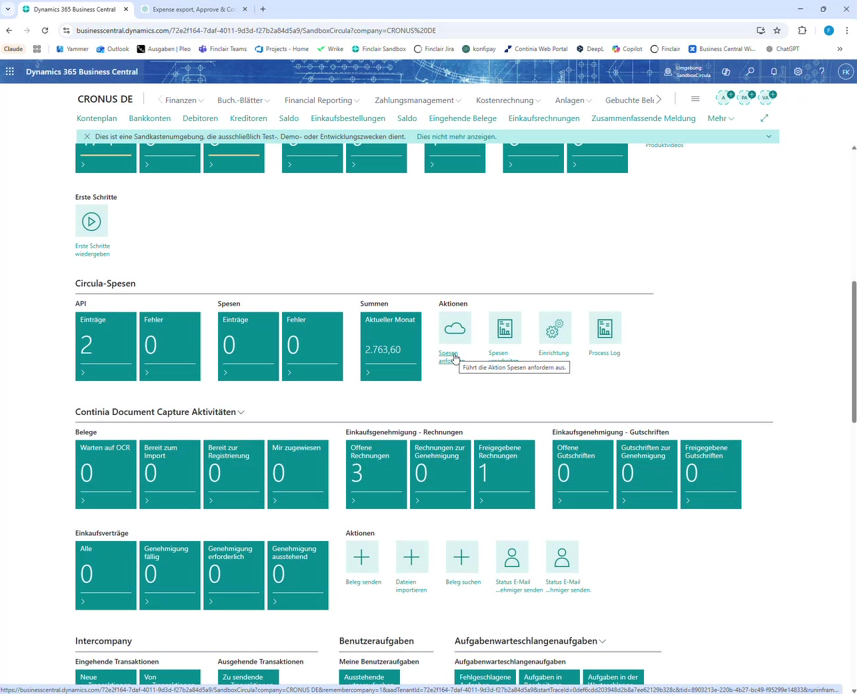Open the settings gear in header
The width and height of the screenshot is (857, 694).
(798, 72)
